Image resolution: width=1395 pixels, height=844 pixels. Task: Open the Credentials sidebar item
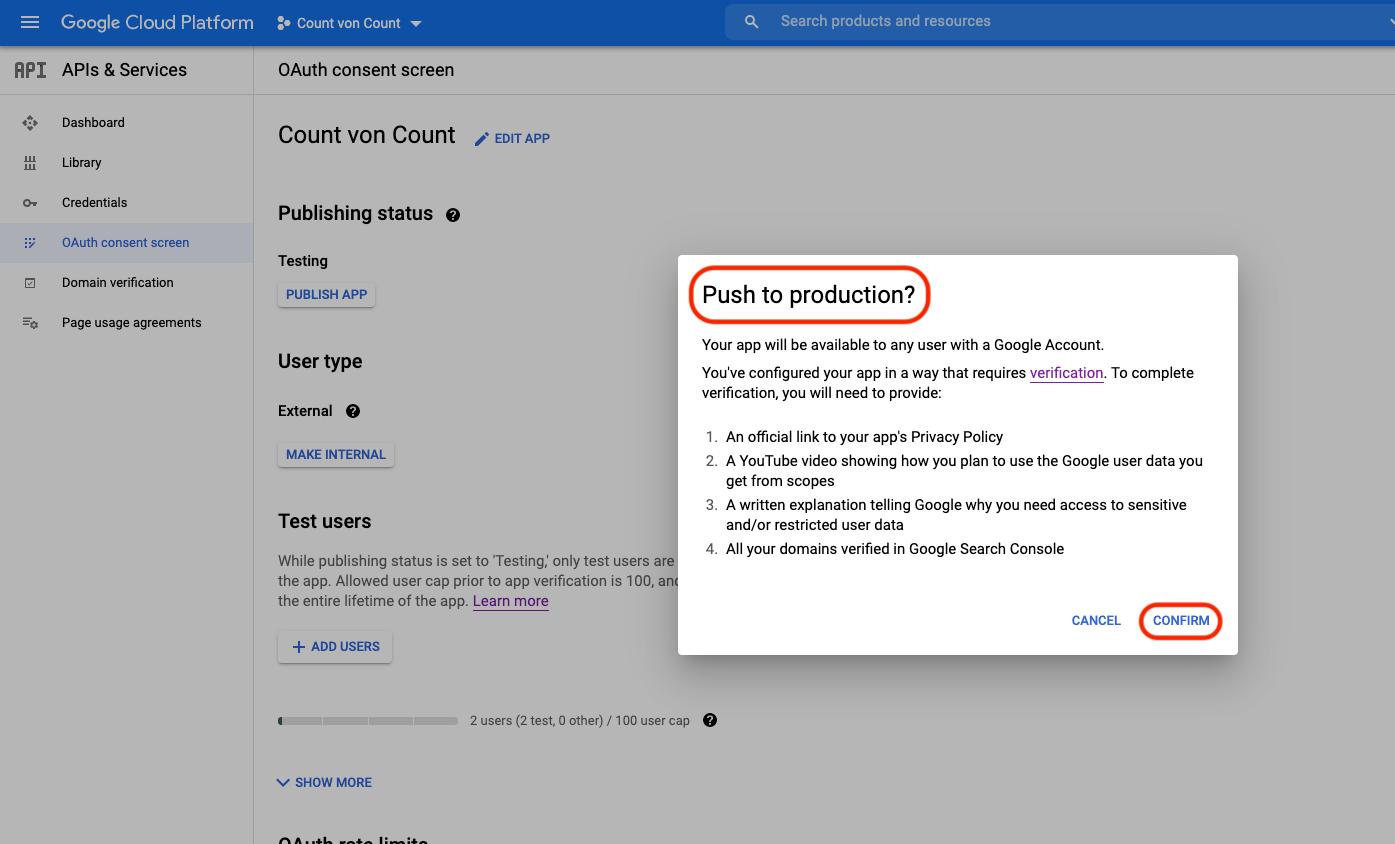point(94,203)
